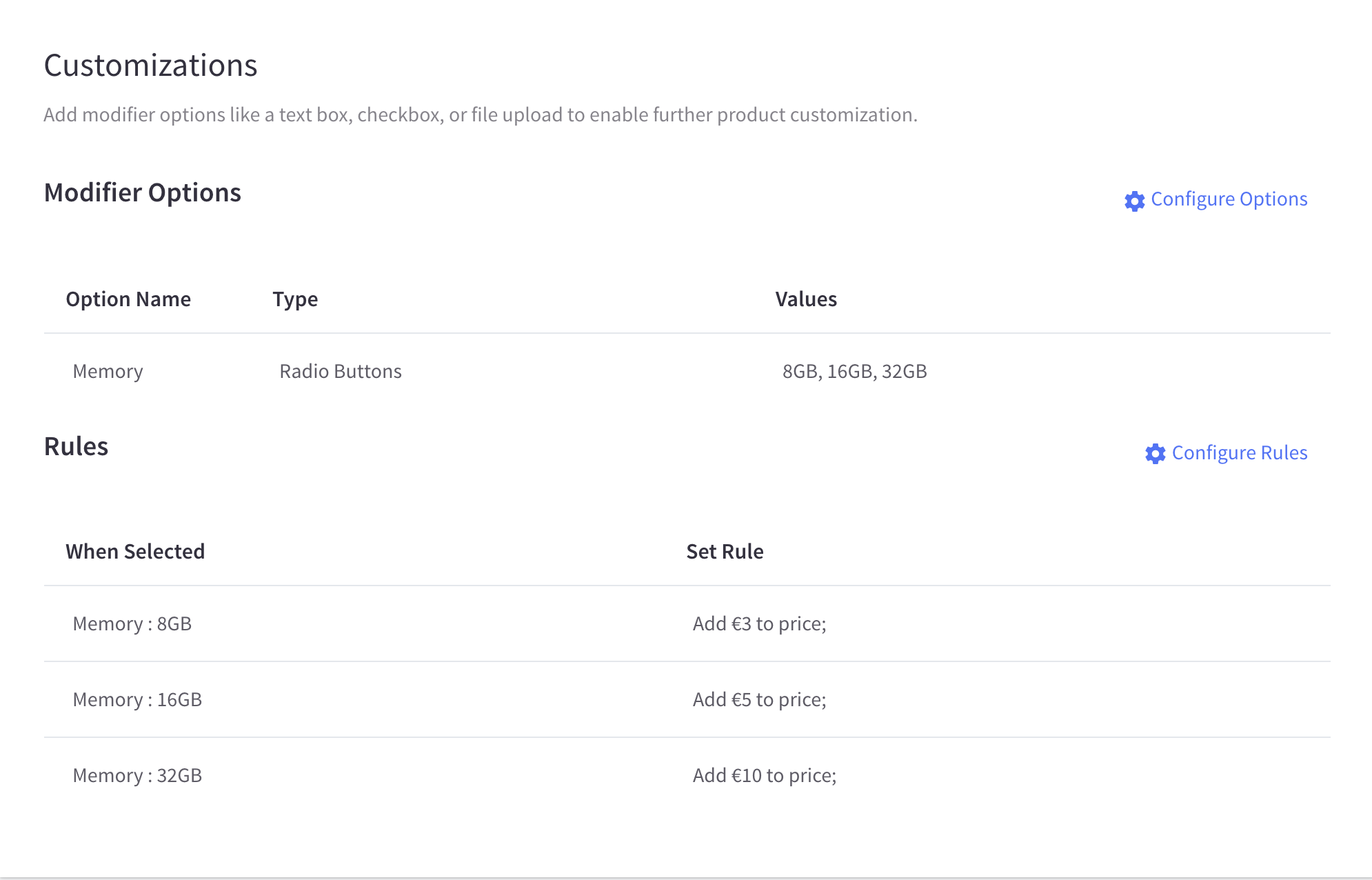This screenshot has width=1372, height=880.
Task: Open Configure Rules
Action: tap(1239, 453)
